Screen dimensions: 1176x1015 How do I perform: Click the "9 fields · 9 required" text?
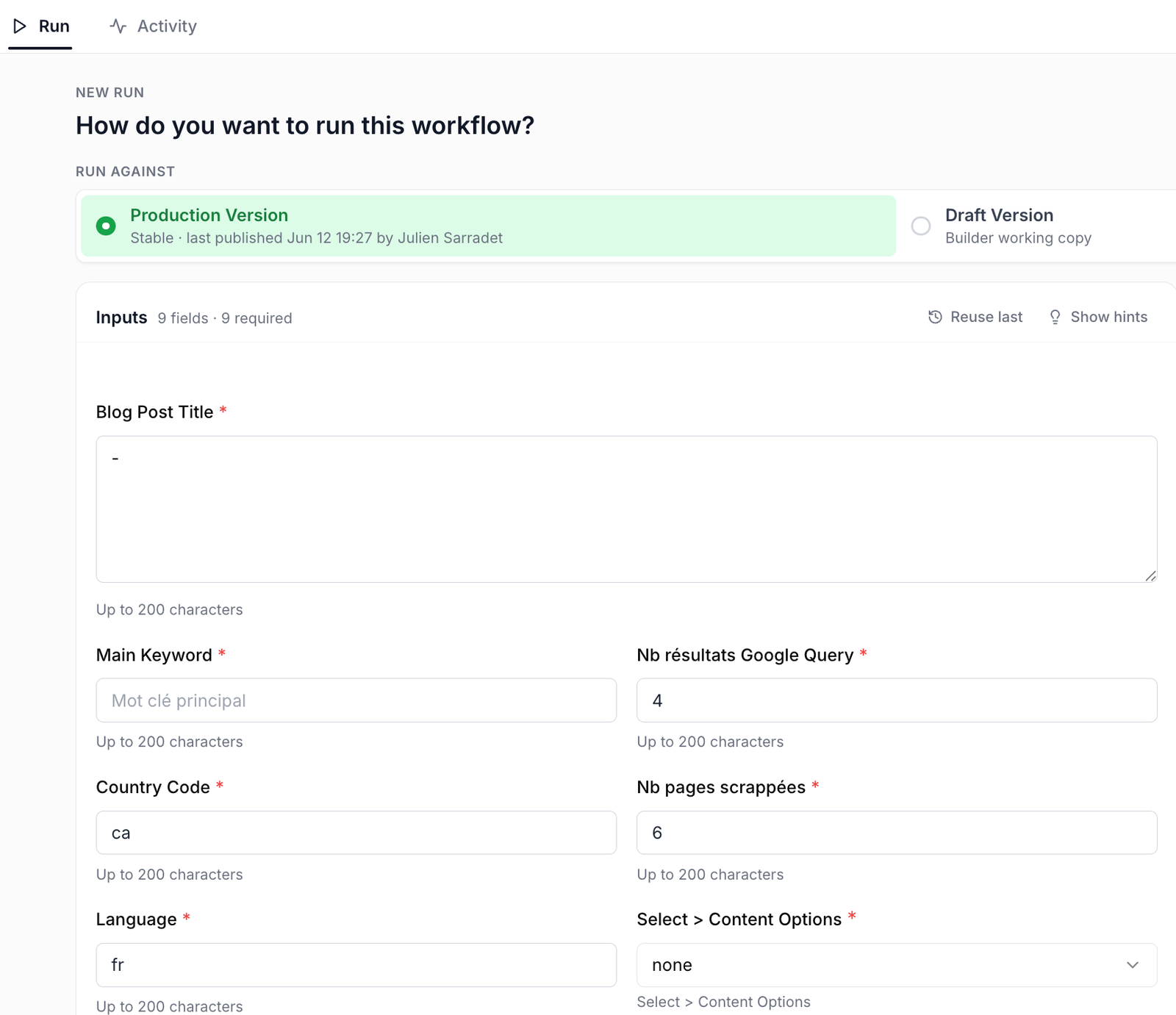click(x=225, y=318)
